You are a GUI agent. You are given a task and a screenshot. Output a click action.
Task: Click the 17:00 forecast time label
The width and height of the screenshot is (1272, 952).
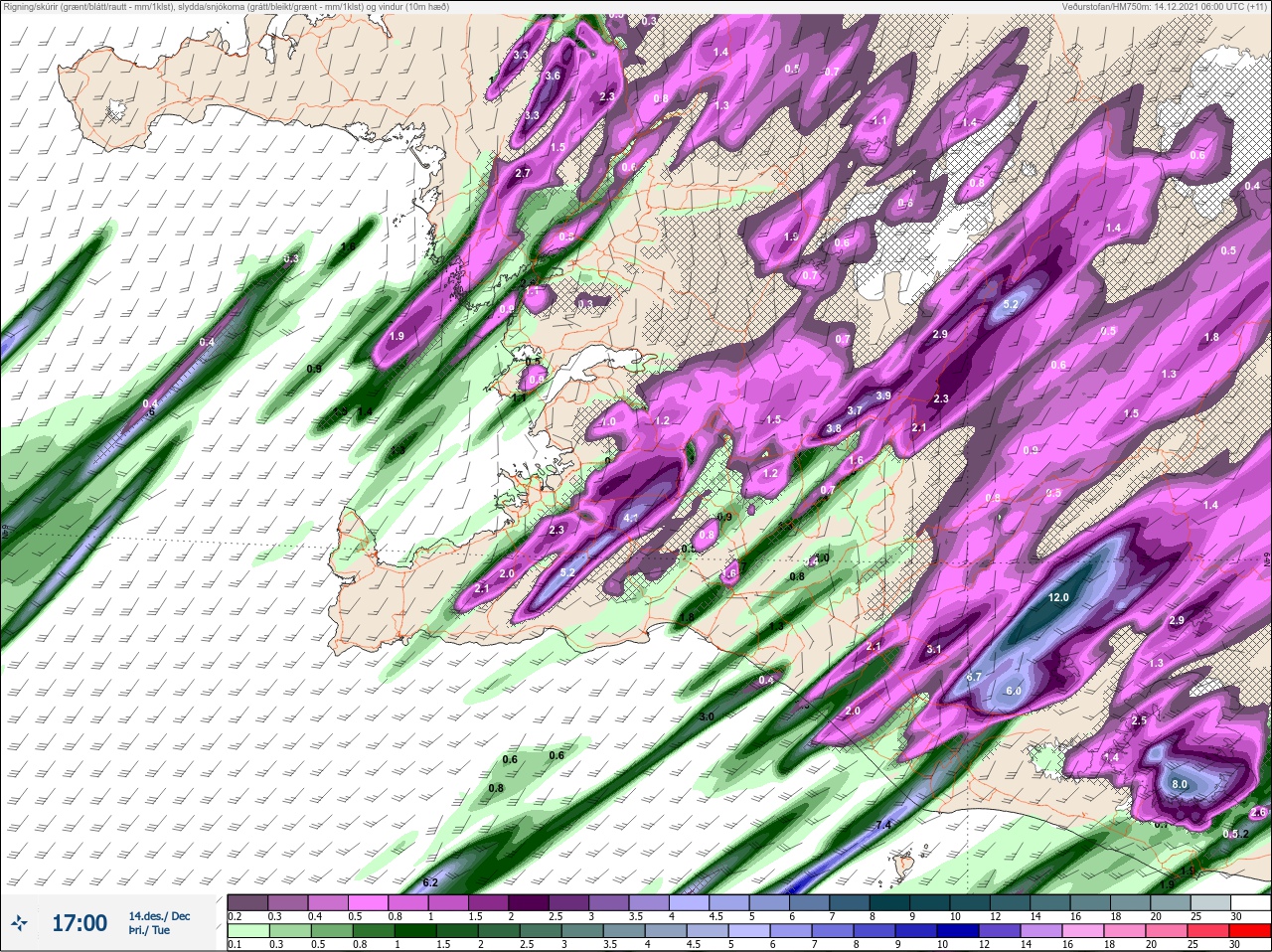(79, 923)
